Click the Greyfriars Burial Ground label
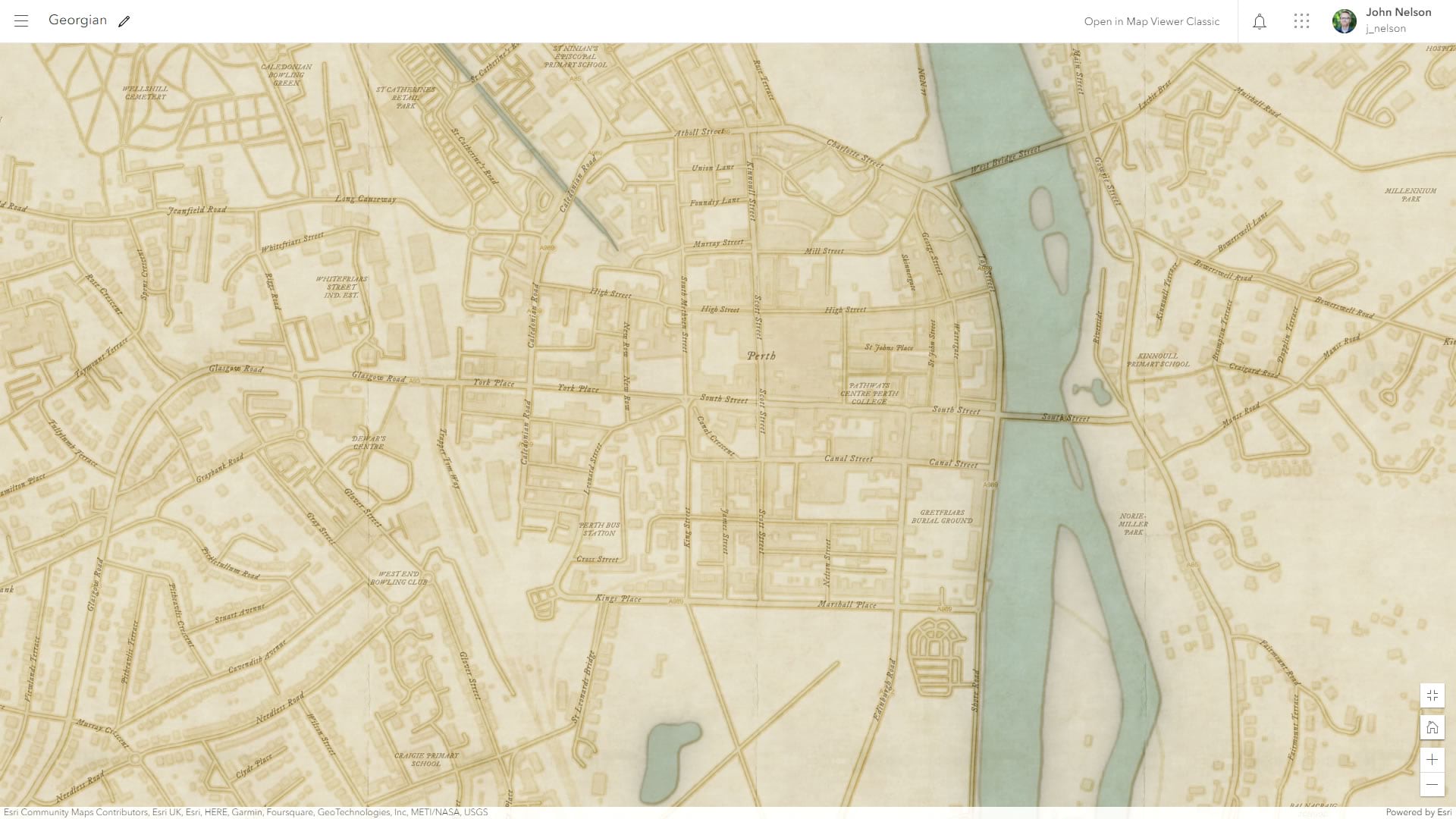 click(x=942, y=516)
